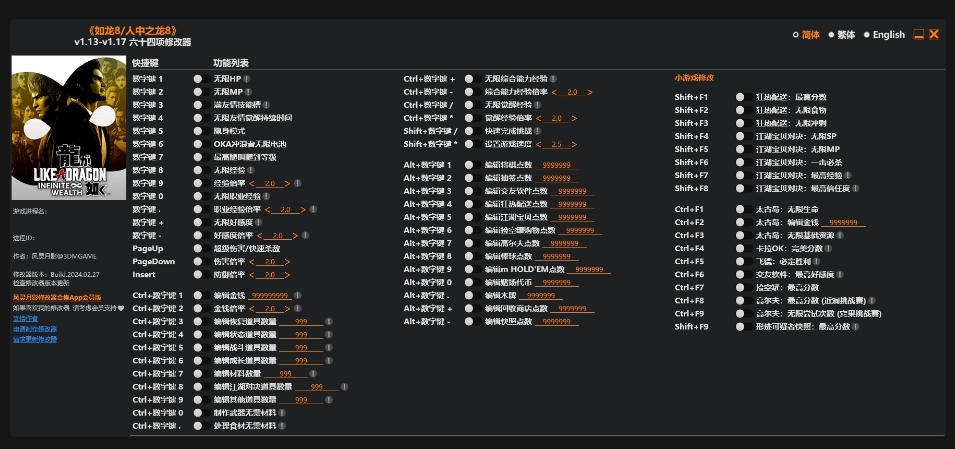Image resolution: width=955 pixels, height=449 pixels.
Task: Switch language to English
Action: 884,35
